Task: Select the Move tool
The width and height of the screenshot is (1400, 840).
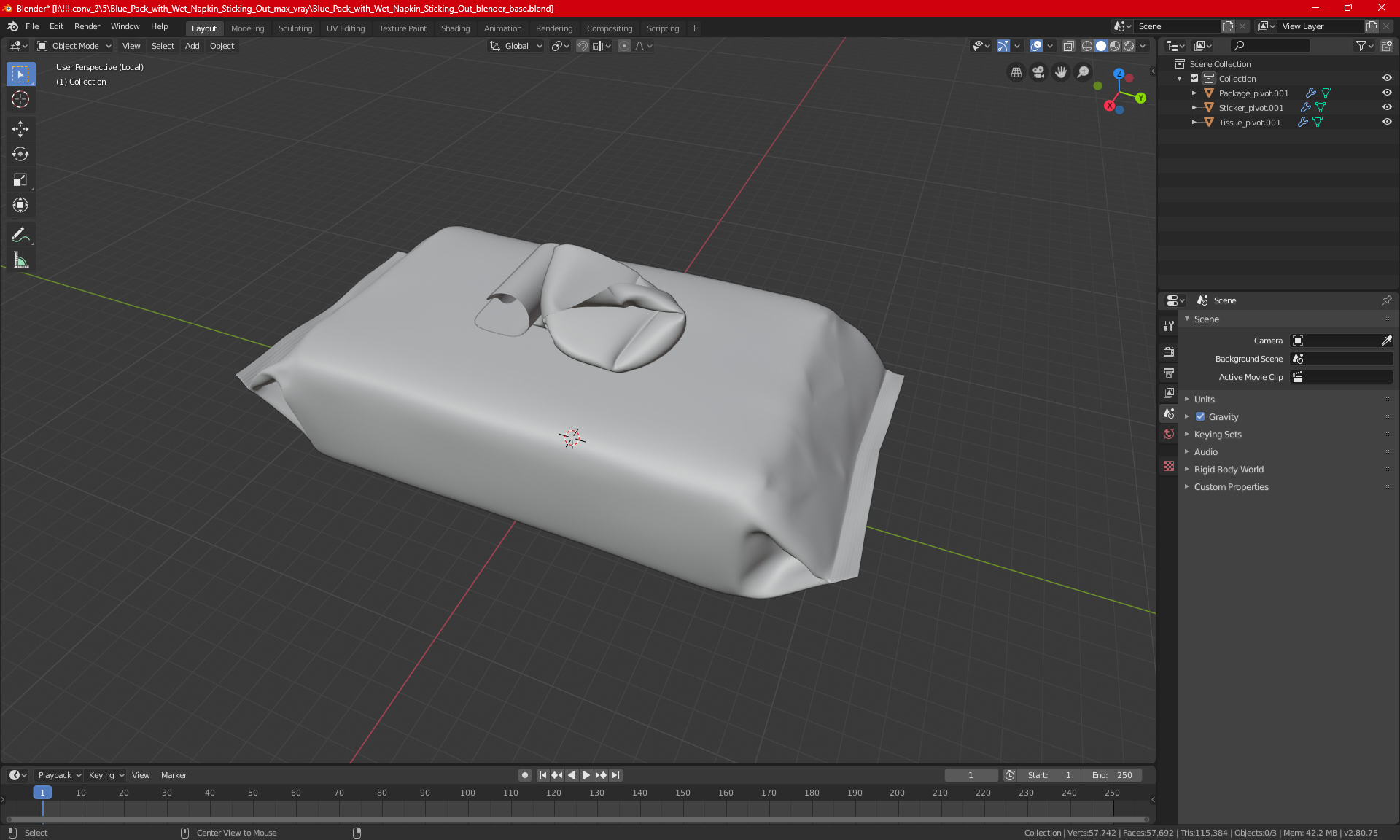Action: tap(20, 129)
